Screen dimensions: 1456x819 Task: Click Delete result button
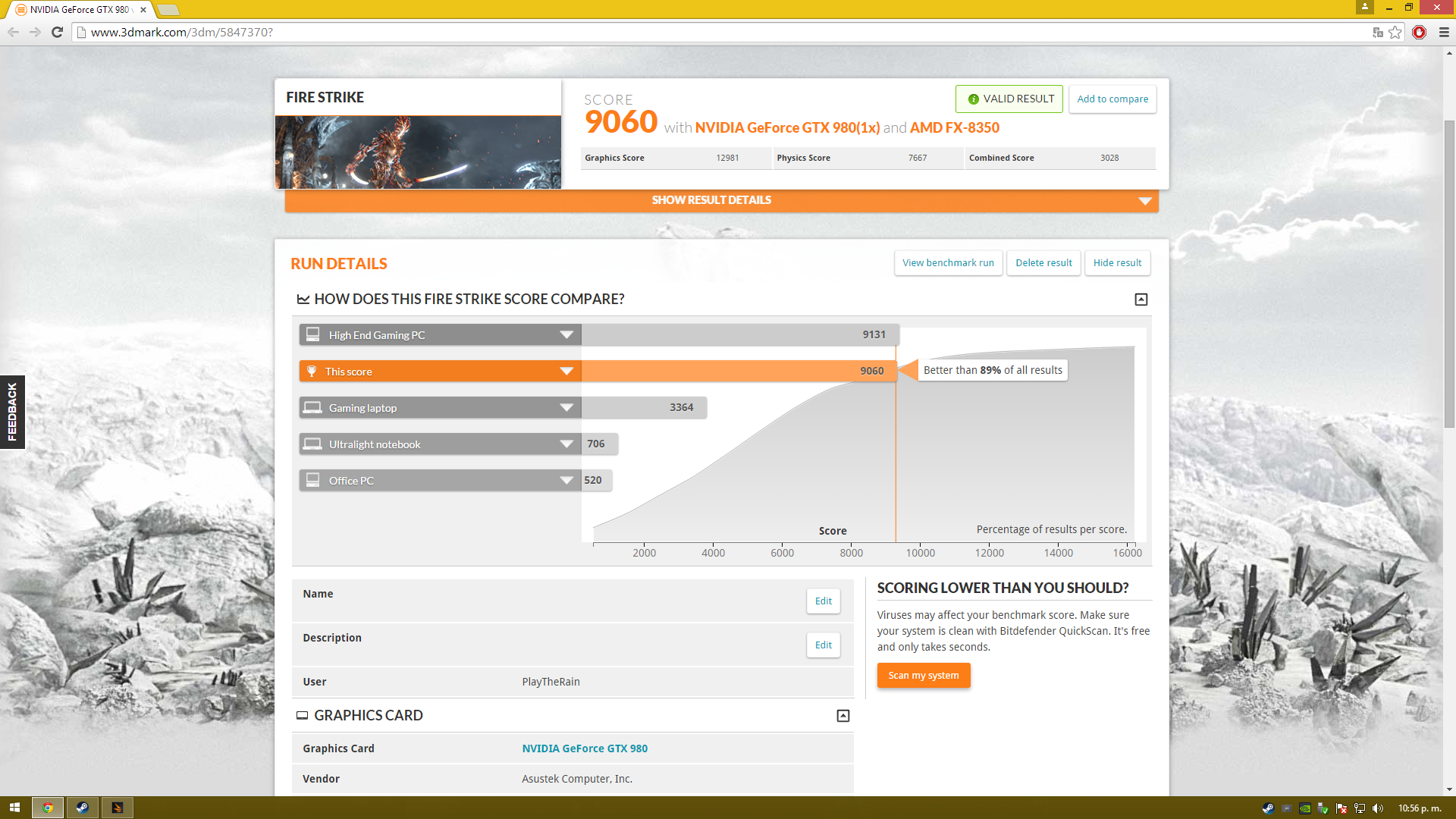click(x=1043, y=263)
